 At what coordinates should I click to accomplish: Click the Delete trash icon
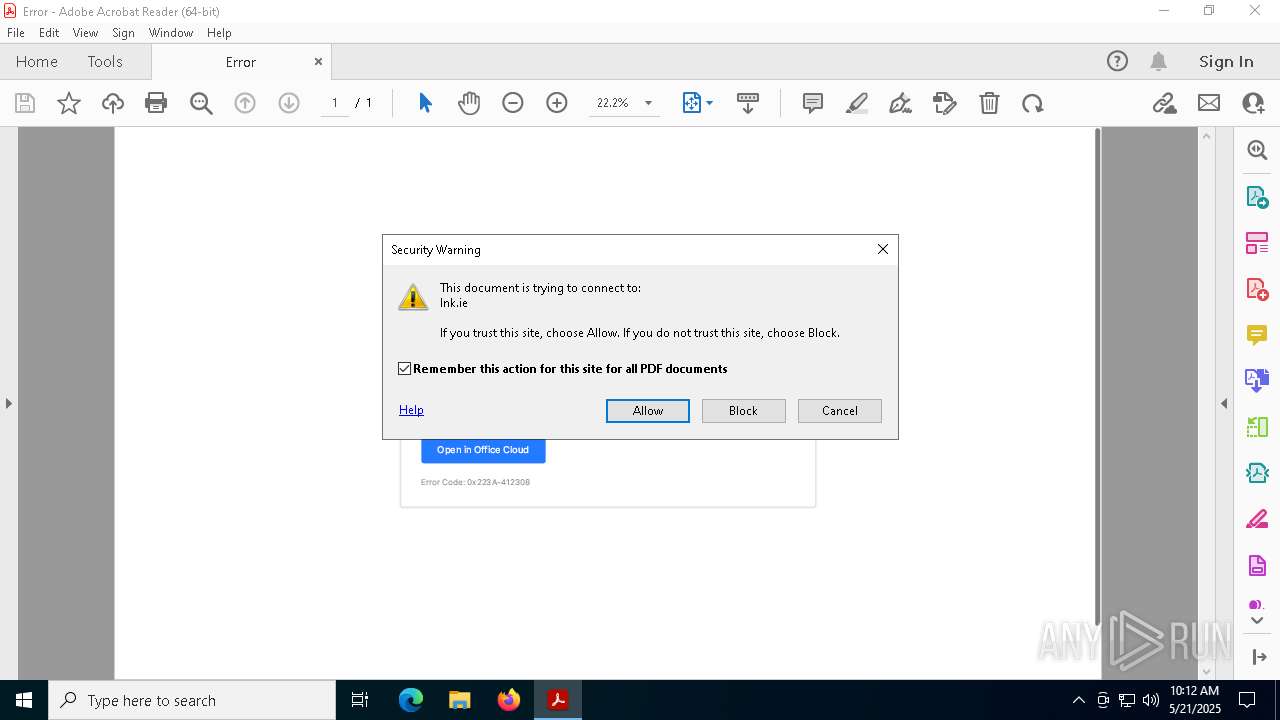tap(989, 103)
